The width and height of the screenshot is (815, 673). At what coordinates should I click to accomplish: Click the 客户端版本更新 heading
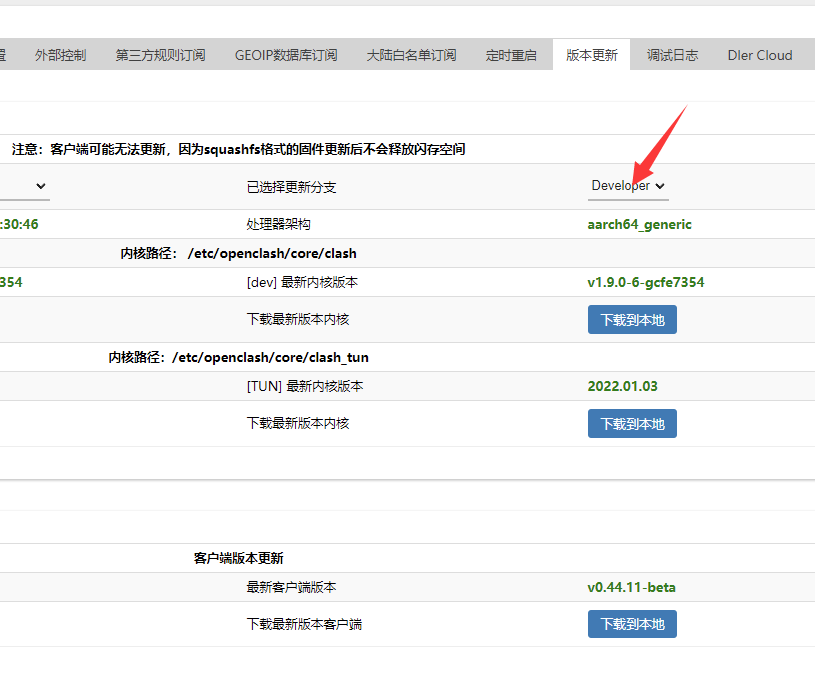click(x=239, y=558)
